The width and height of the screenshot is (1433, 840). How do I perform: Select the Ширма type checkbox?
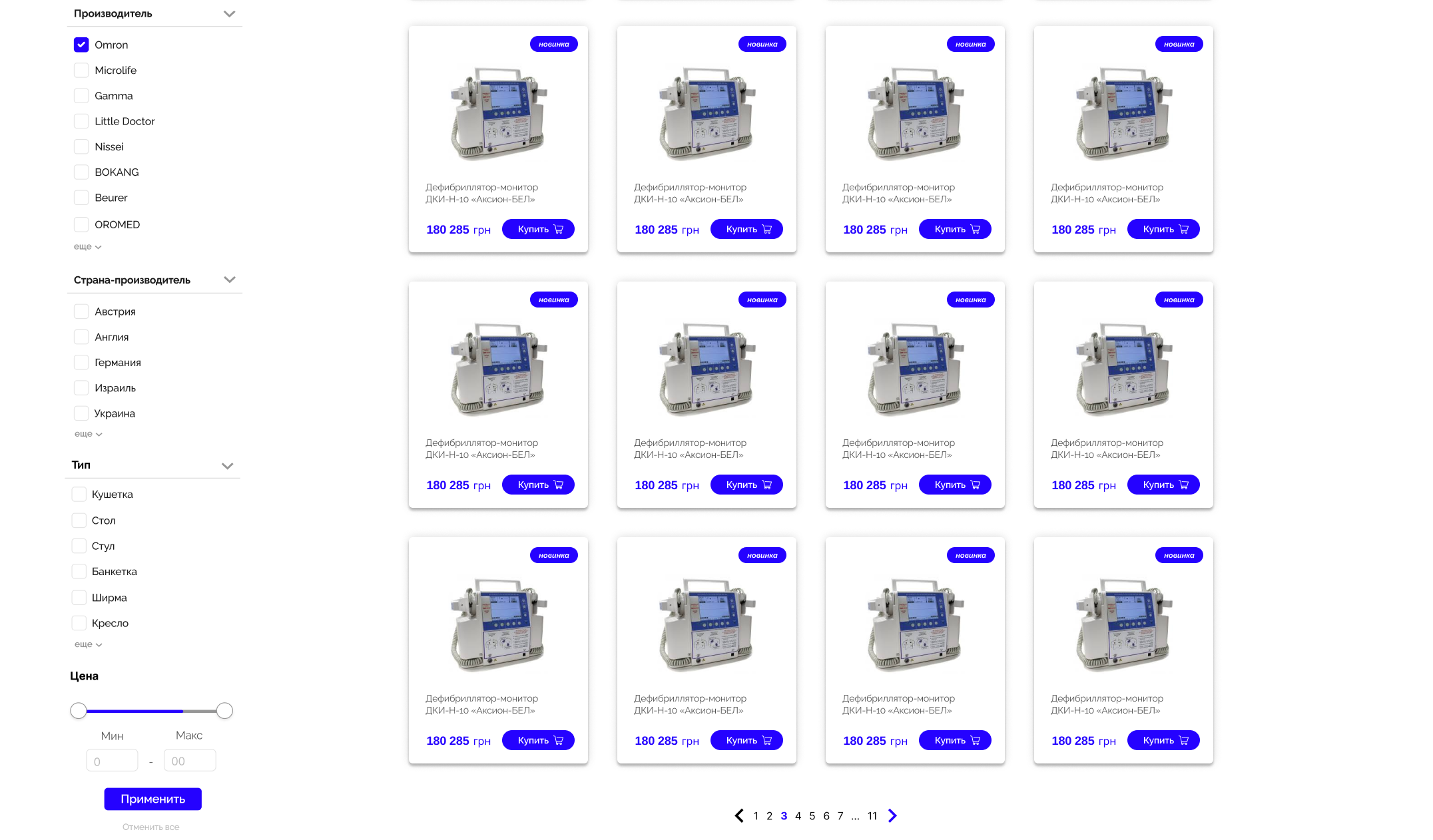pyautogui.click(x=79, y=597)
